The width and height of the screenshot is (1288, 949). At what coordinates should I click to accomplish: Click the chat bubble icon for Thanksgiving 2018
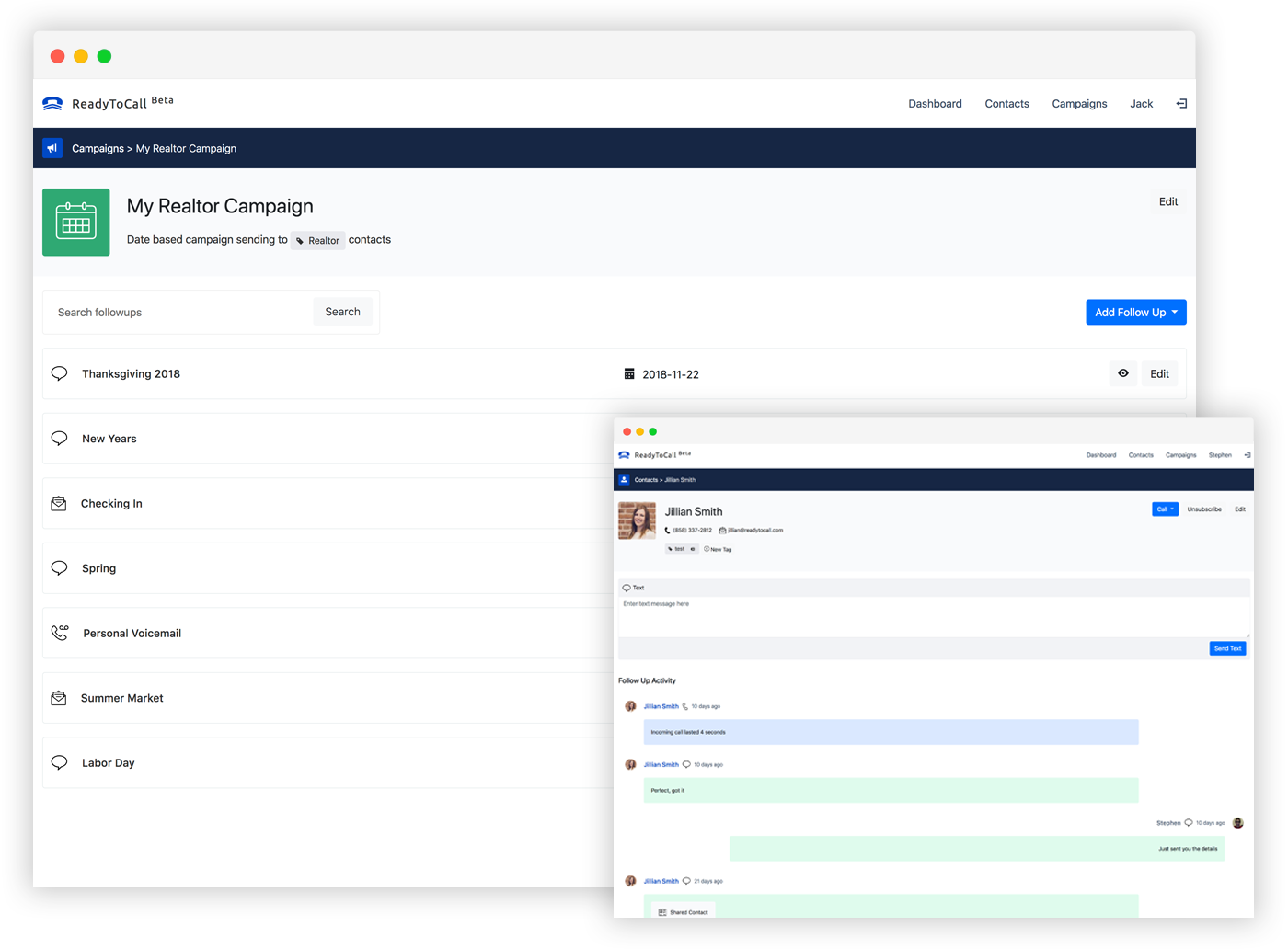click(60, 373)
